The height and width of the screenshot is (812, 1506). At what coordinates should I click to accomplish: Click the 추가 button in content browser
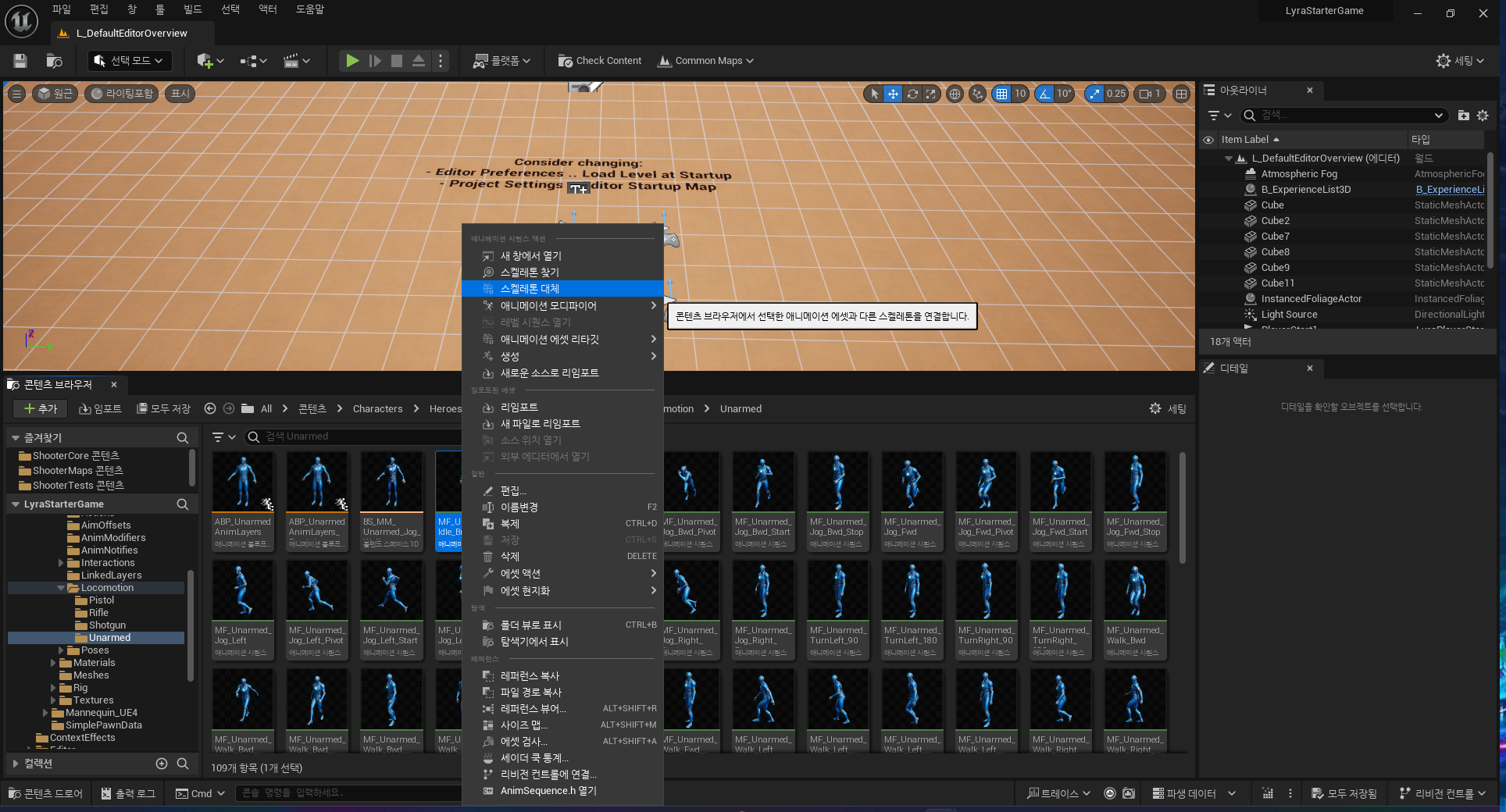coord(41,408)
